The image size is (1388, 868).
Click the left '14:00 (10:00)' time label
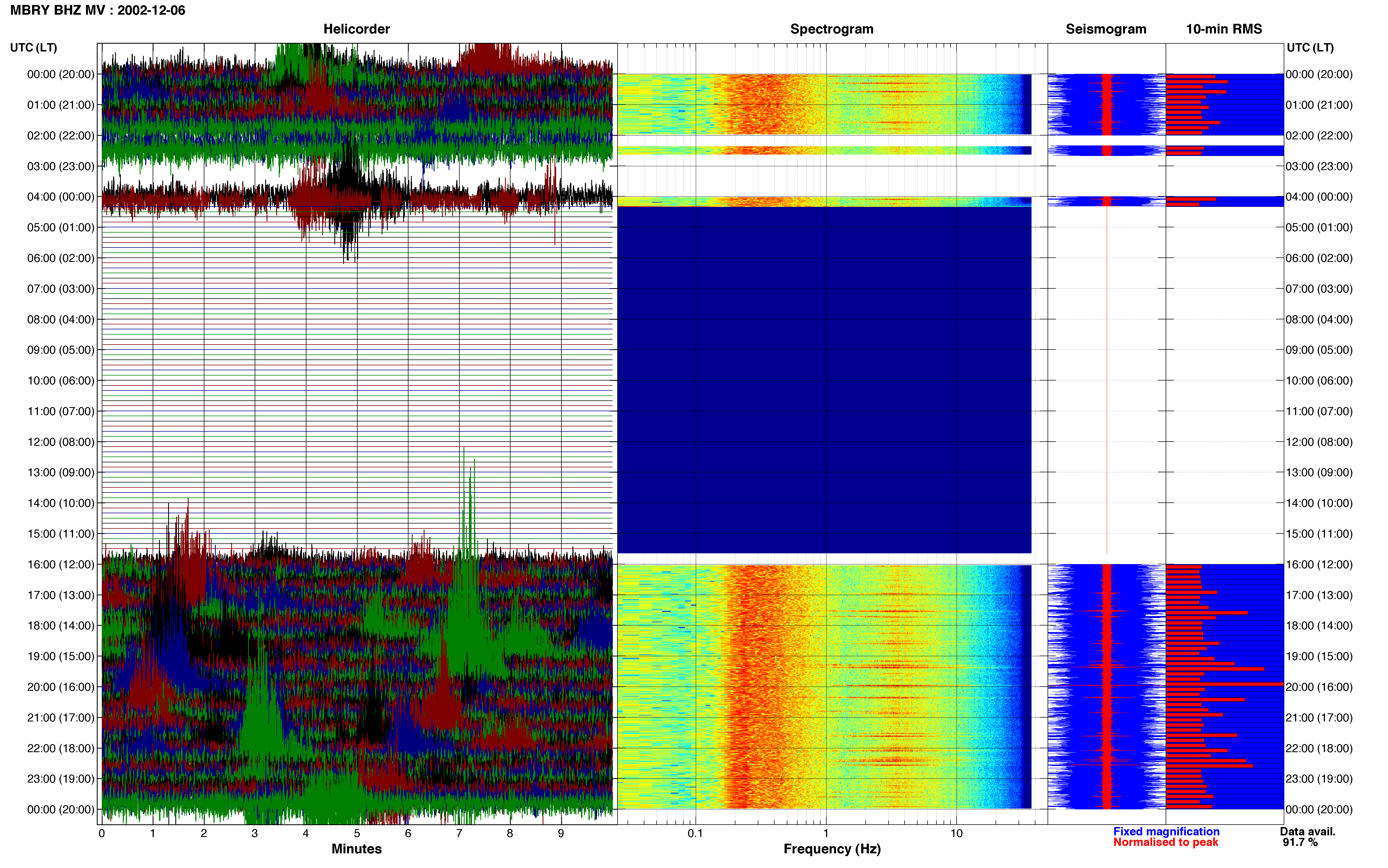pyautogui.click(x=61, y=503)
